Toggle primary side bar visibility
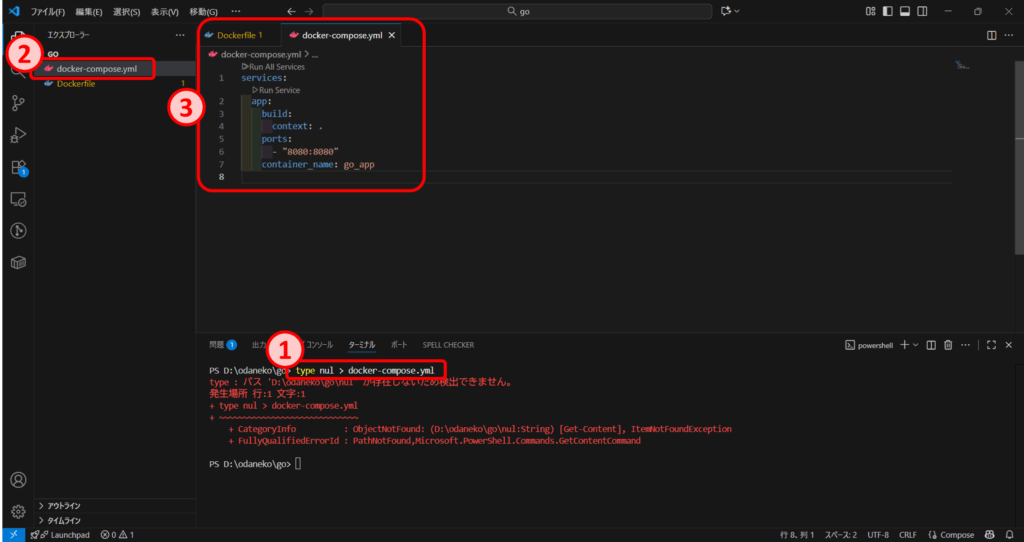The image size is (1024, 542). tap(886, 11)
